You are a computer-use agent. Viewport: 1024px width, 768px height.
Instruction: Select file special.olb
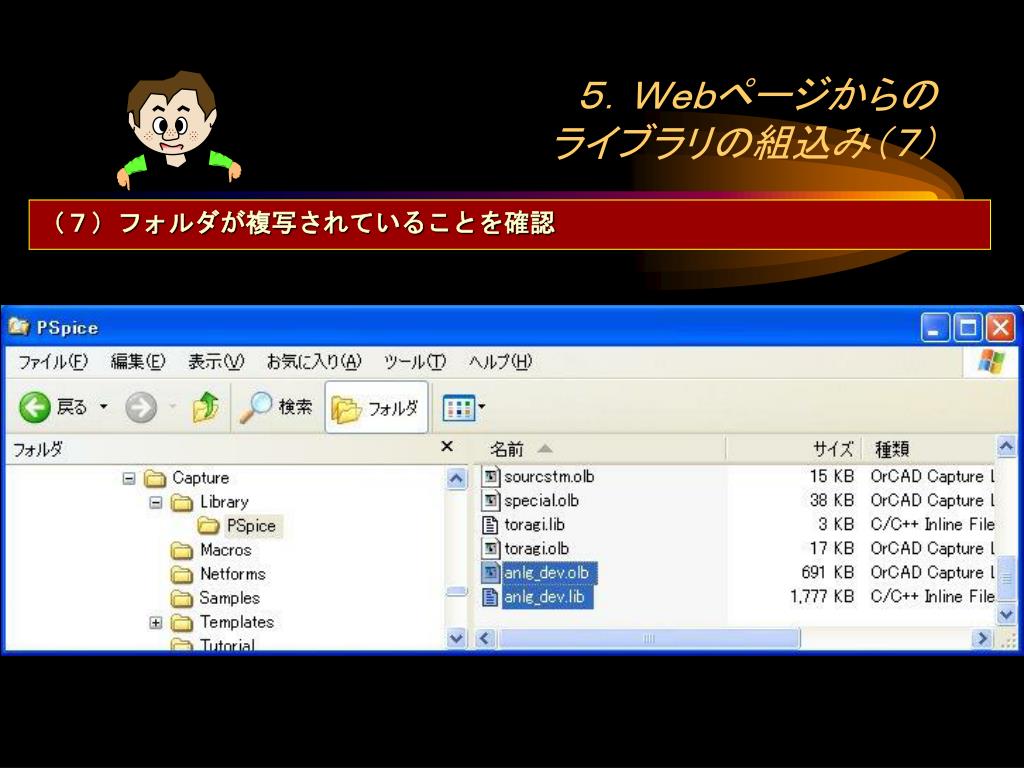click(541, 501)
